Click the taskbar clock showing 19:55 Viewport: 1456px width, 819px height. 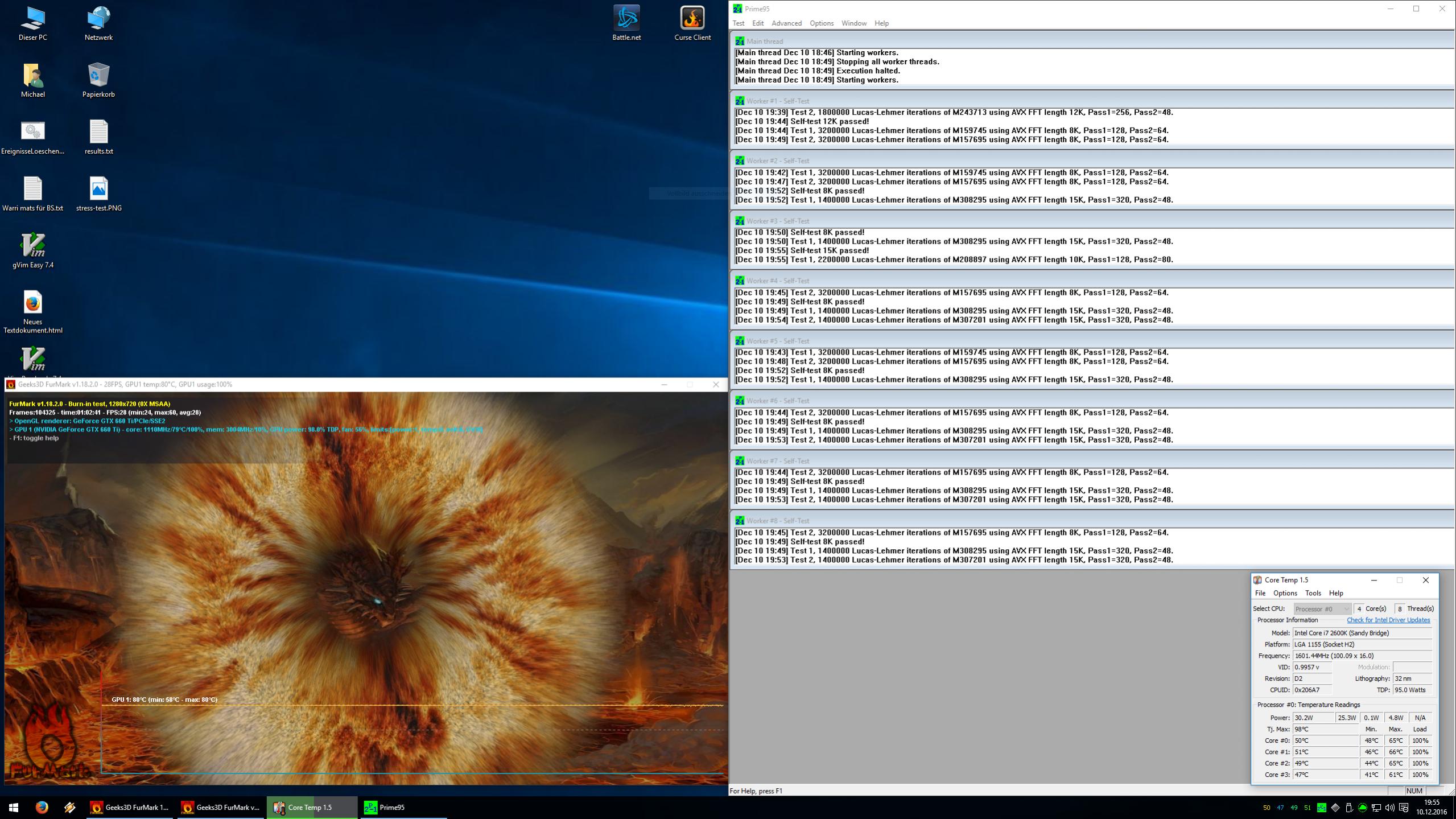(1431, 807)
